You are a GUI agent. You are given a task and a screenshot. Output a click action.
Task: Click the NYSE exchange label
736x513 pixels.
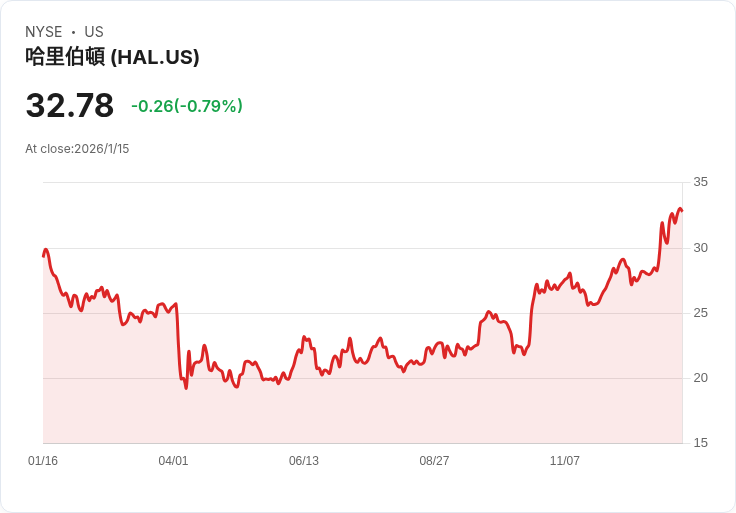pyautogui.click(x=44, y=32)
